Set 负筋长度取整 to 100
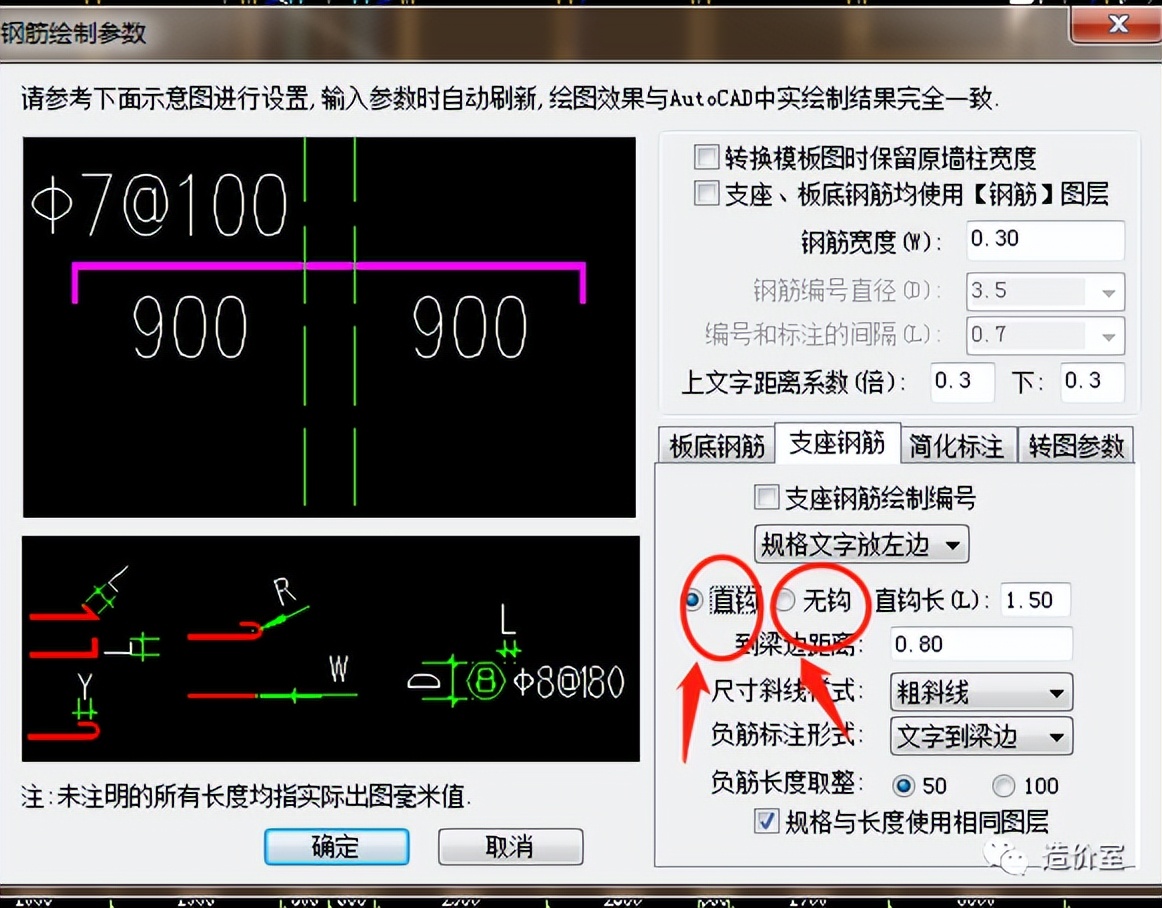Image resolution: width=1162 pixels, height=908 pixels. (1001, 786)
